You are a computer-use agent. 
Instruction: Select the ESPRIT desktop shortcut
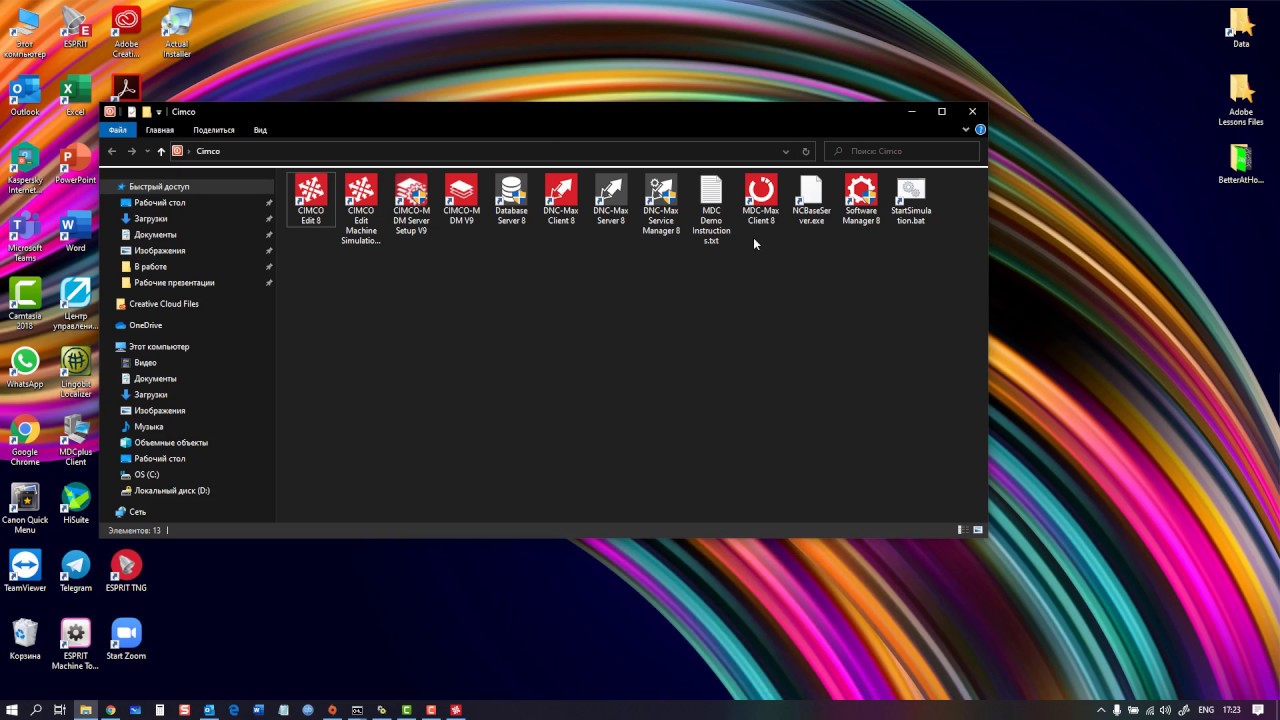coord(75,27)
